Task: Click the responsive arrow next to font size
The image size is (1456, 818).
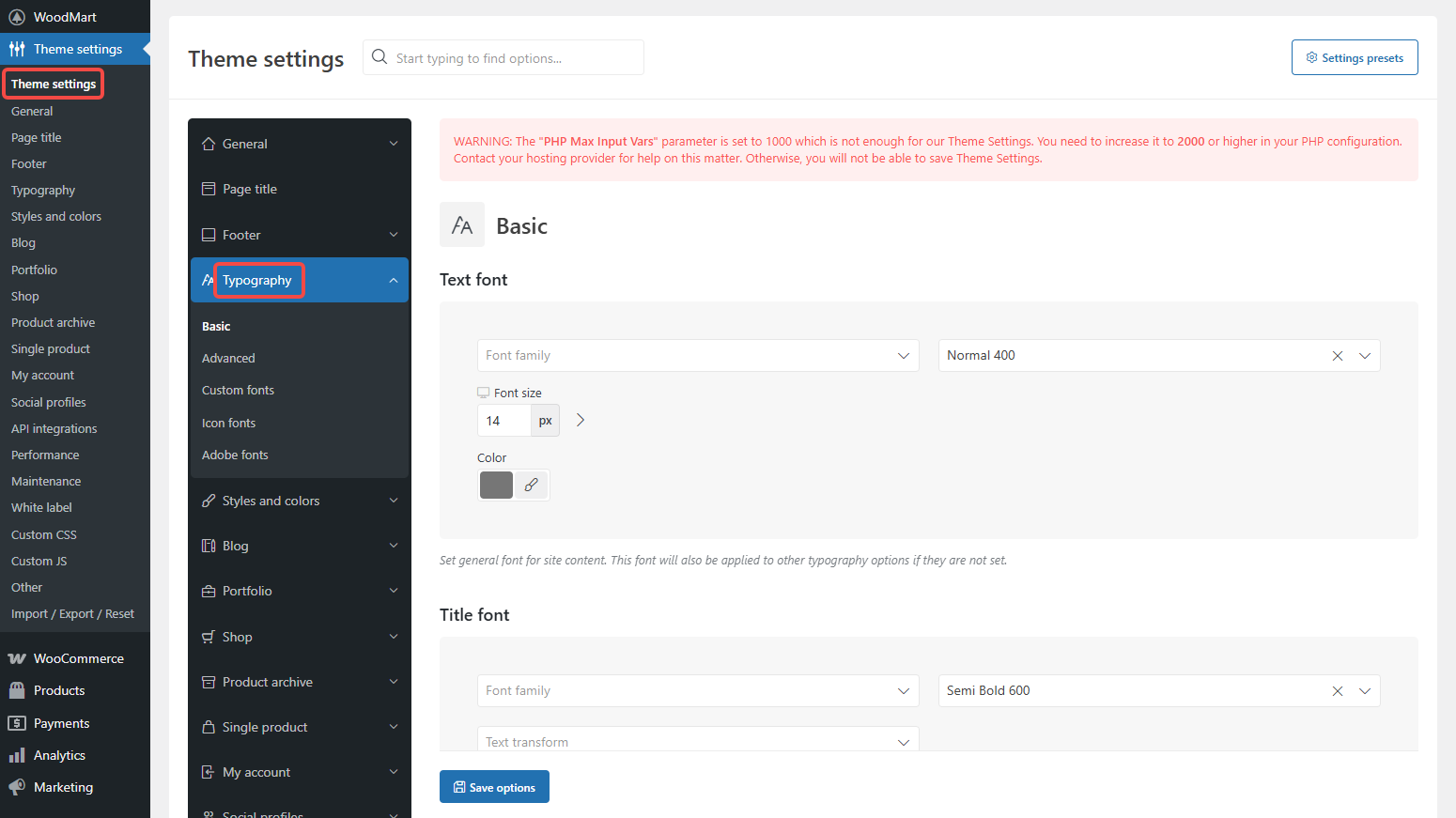Action: coord(581,421)
